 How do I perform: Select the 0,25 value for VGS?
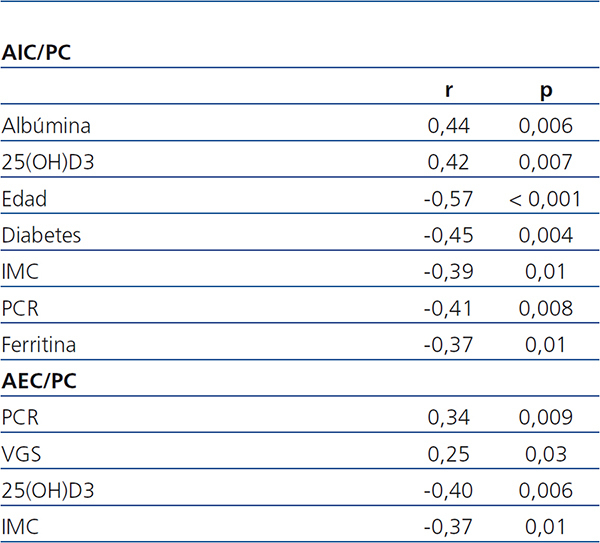pyautogui.click(x=450, y=453)
